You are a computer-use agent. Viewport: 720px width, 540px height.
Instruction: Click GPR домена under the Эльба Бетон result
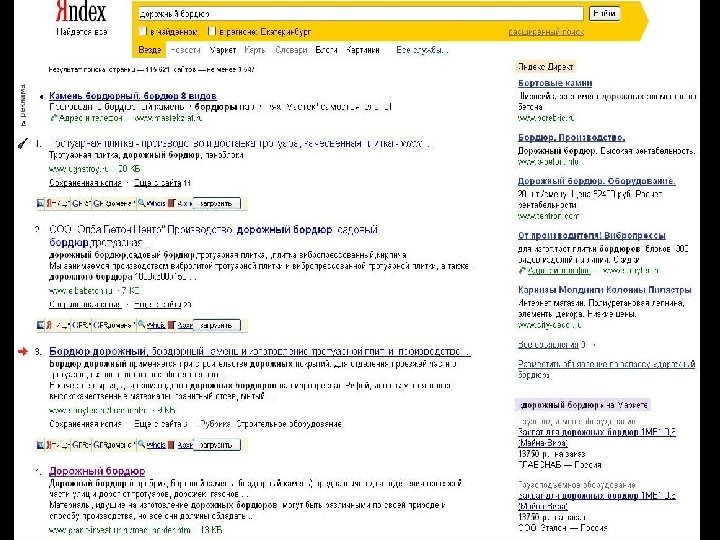pyautogui.click(x=114, y=325)
